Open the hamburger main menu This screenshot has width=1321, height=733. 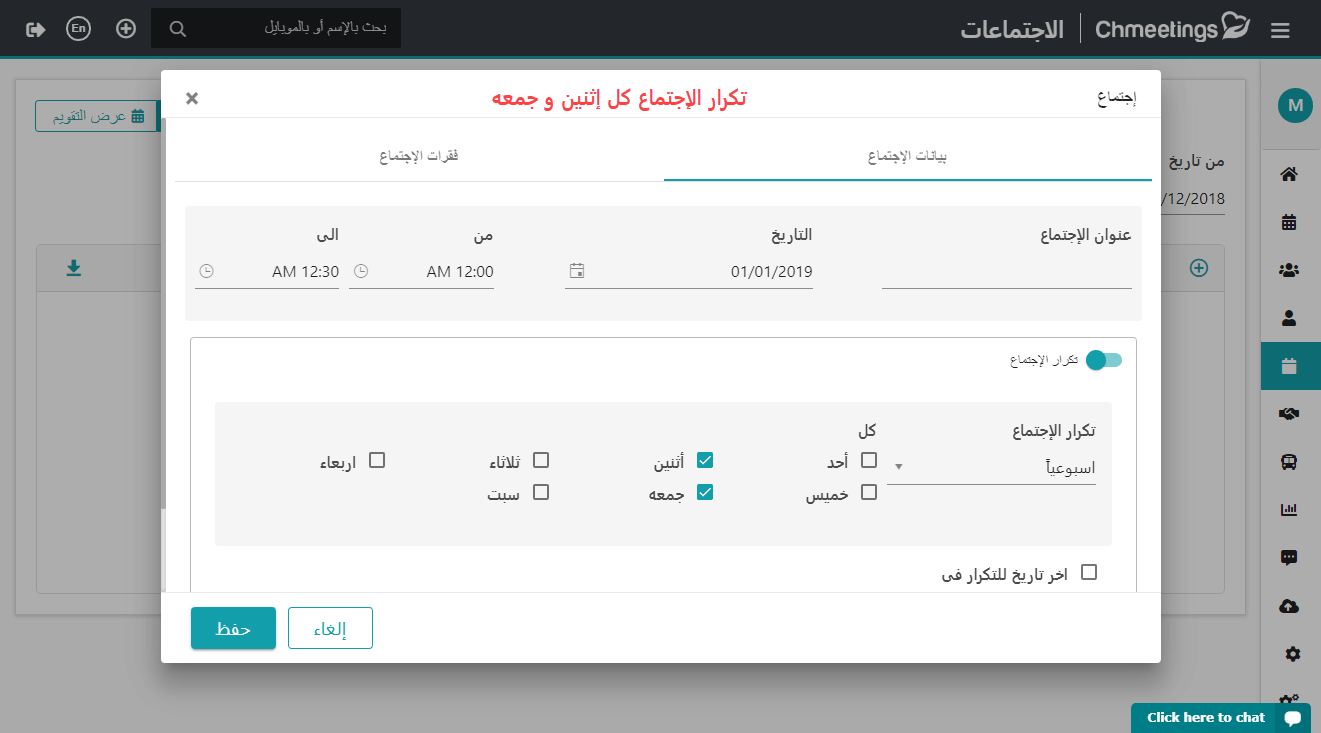(x=1280, y=31)
